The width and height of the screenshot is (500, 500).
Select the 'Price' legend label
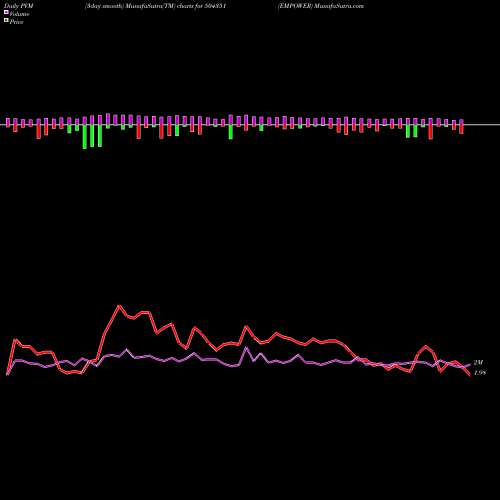pos(16,22)
